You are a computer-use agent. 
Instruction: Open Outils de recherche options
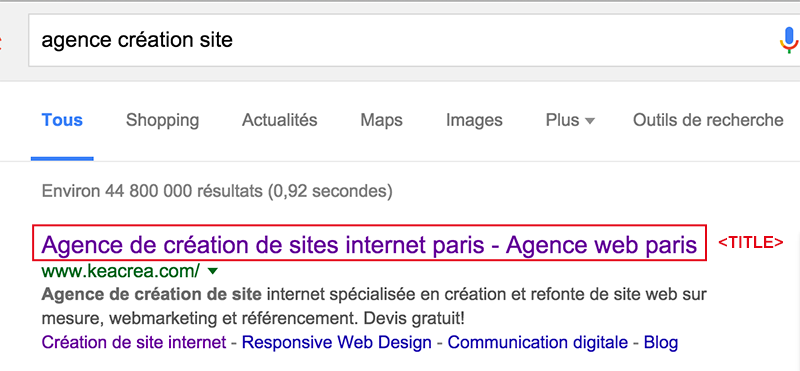pos(708,120)
